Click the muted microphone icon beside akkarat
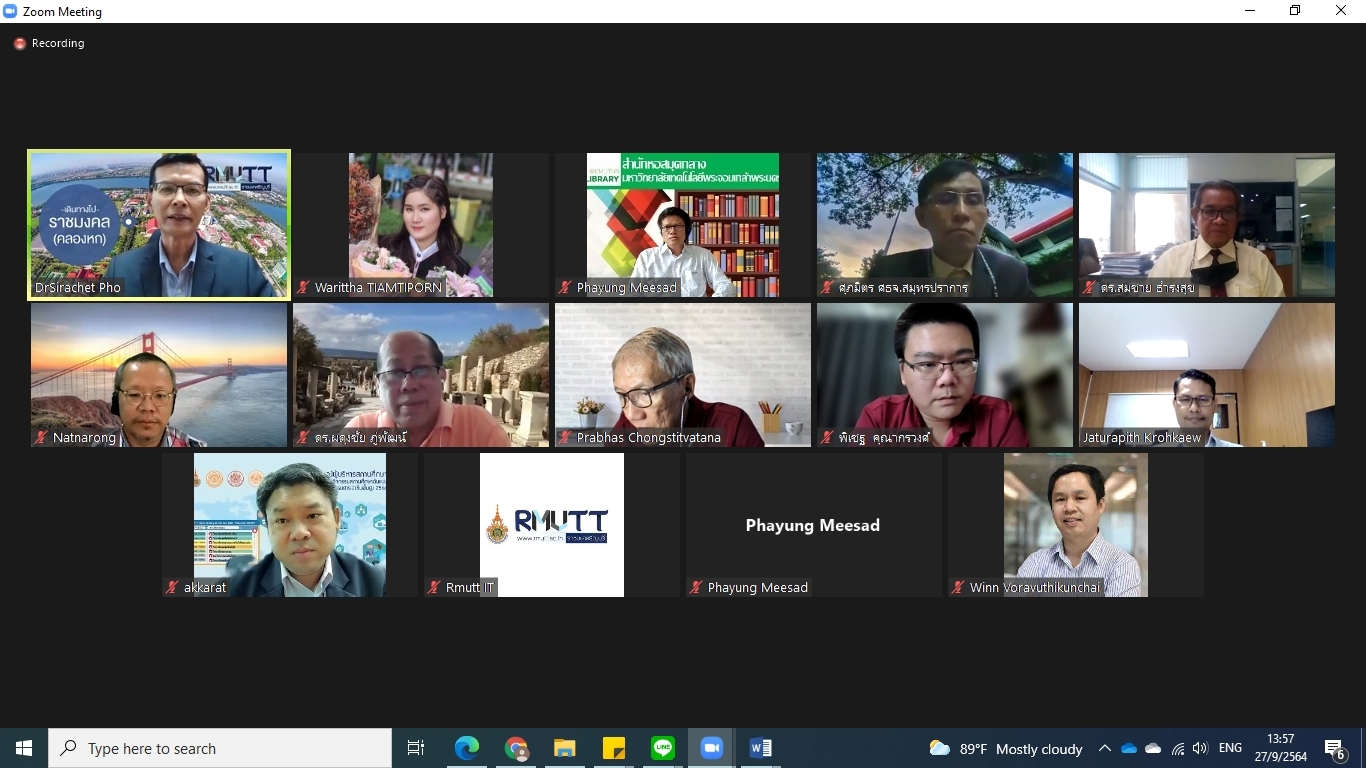 click(172, 588)
